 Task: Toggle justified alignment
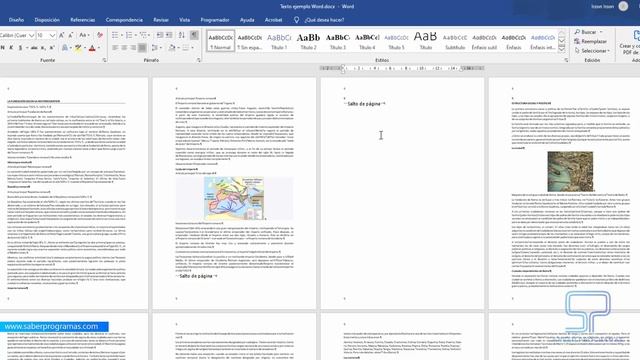(142, 48)
